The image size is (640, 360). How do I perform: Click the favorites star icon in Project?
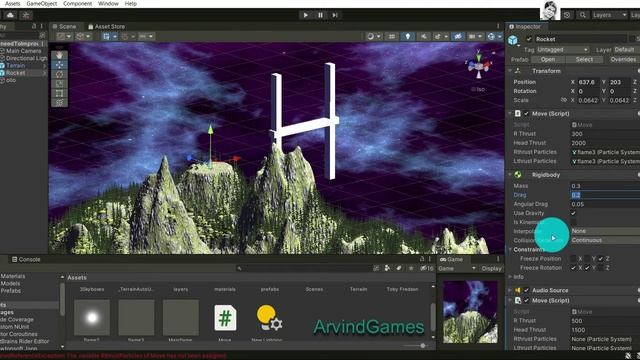click(411, 268)
